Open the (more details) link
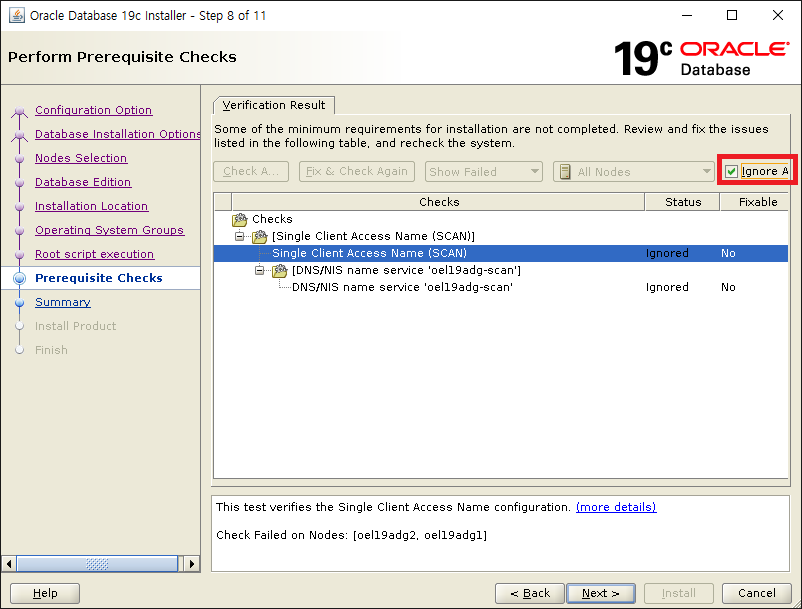The image size is (802, 609). [616, 507]
